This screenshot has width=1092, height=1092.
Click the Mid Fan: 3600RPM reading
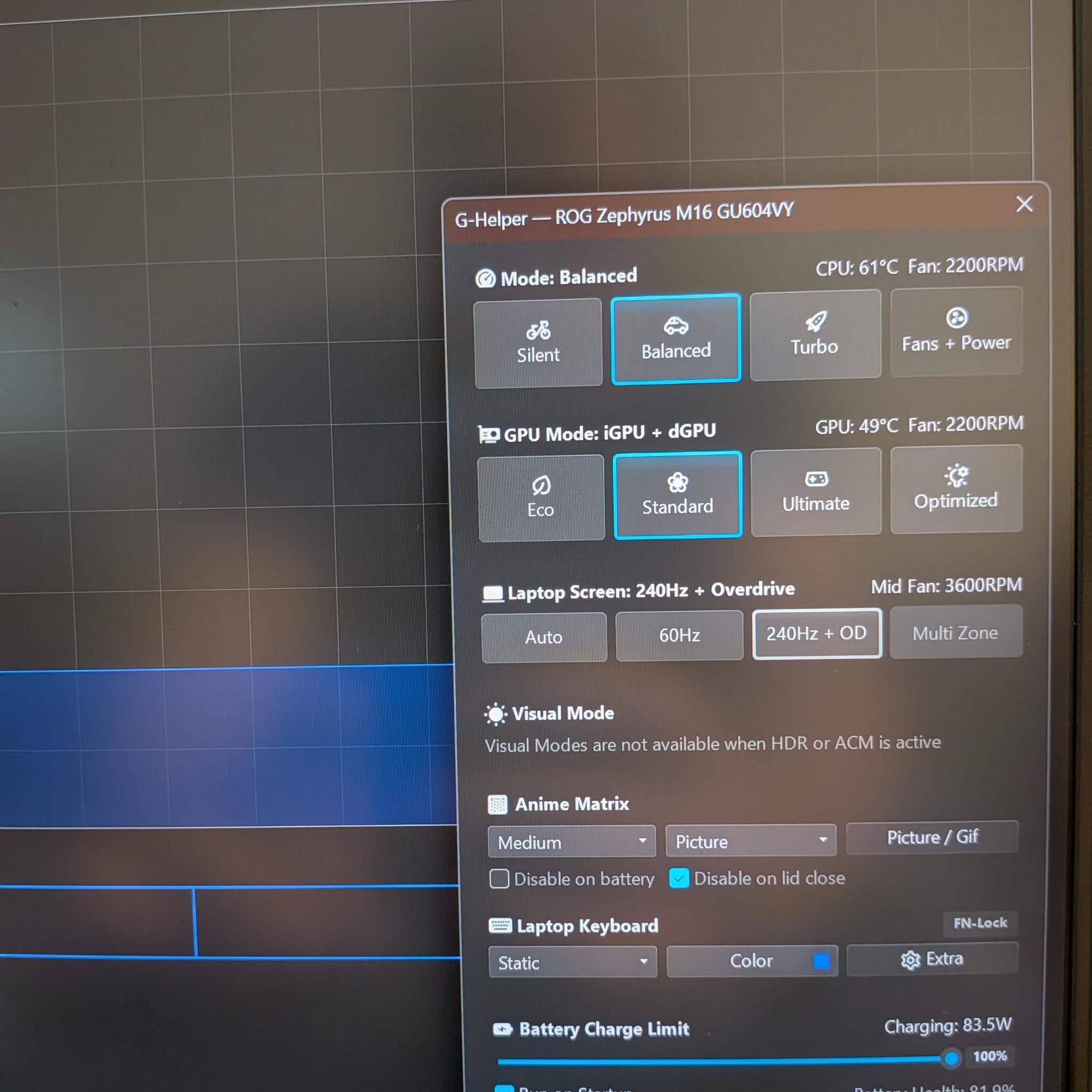947,585
